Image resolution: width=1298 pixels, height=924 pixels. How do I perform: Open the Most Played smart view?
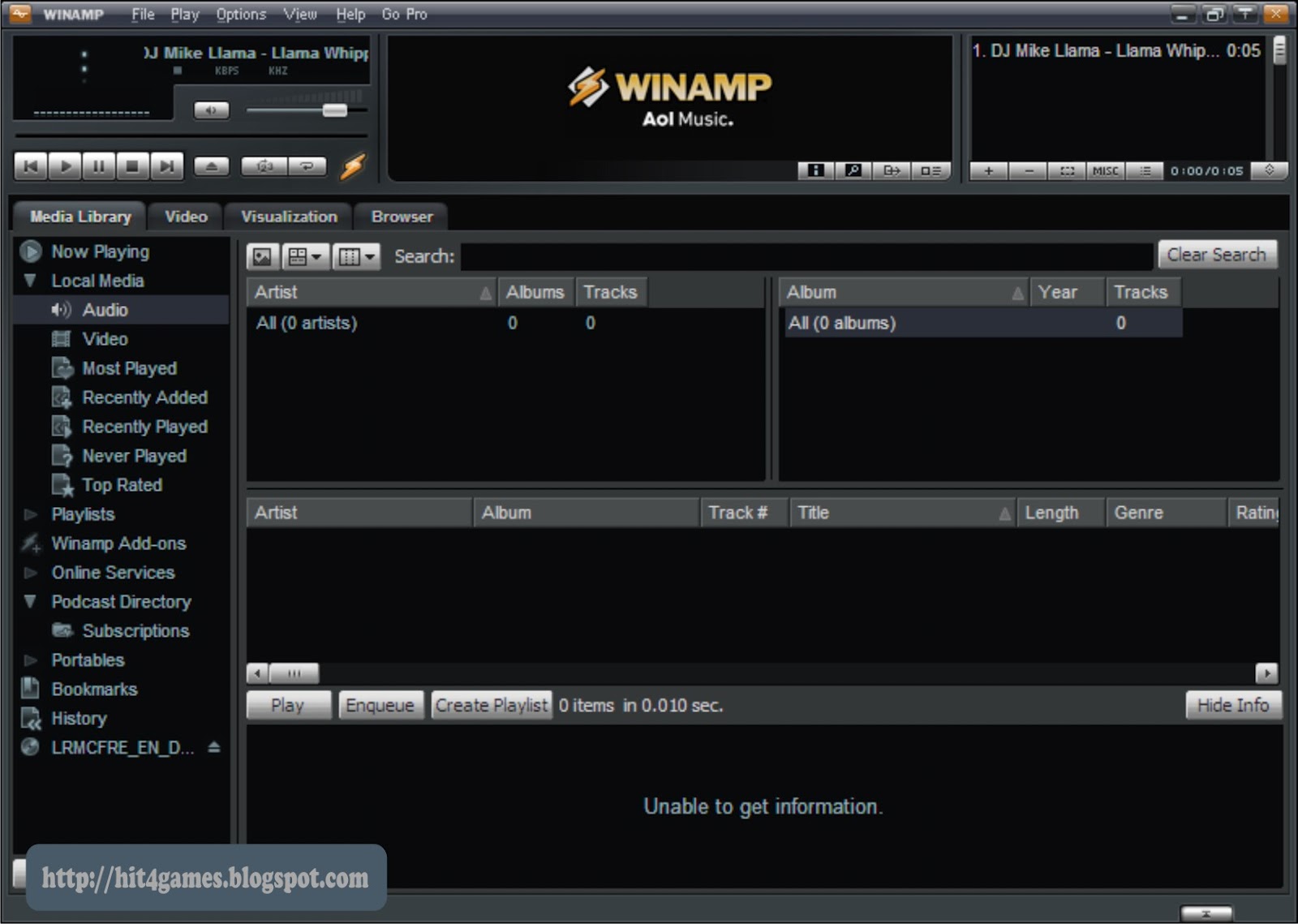(129, 368)
